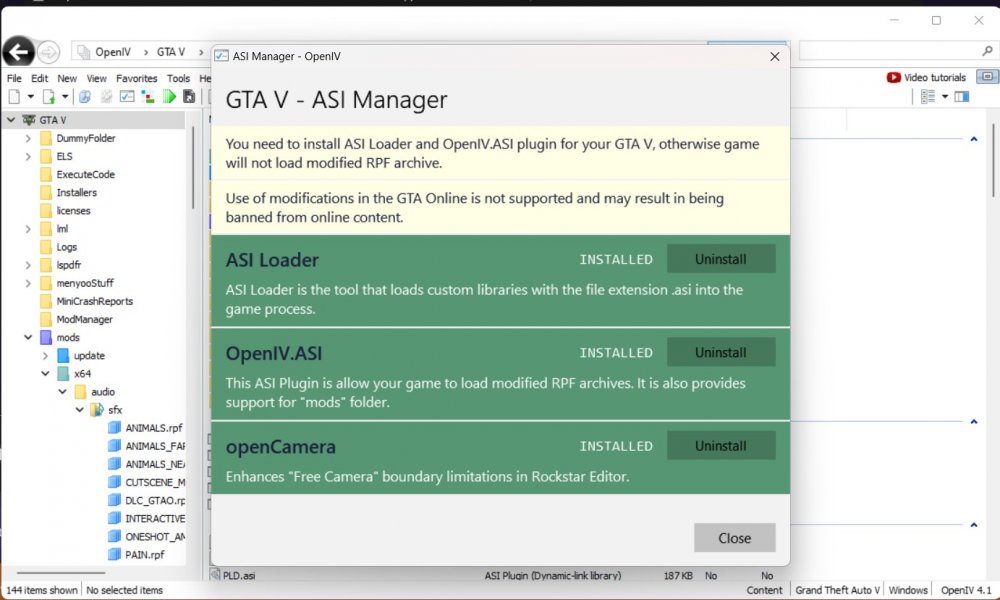Uninstall the openCamera plugin
This screenshot has width=1000, height=600.
tap(721, 446)
